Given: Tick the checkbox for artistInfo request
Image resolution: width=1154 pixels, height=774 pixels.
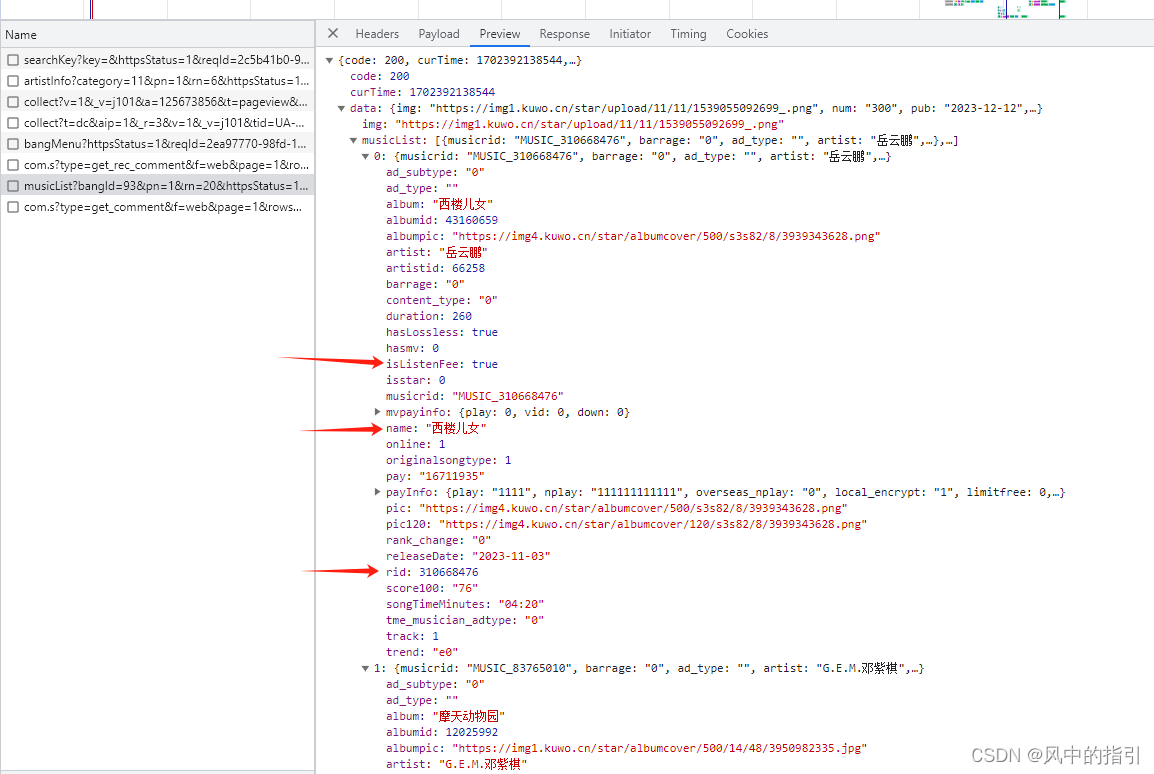Looking at the screenshot, I should pyautogui.click(x=13, y=81).
